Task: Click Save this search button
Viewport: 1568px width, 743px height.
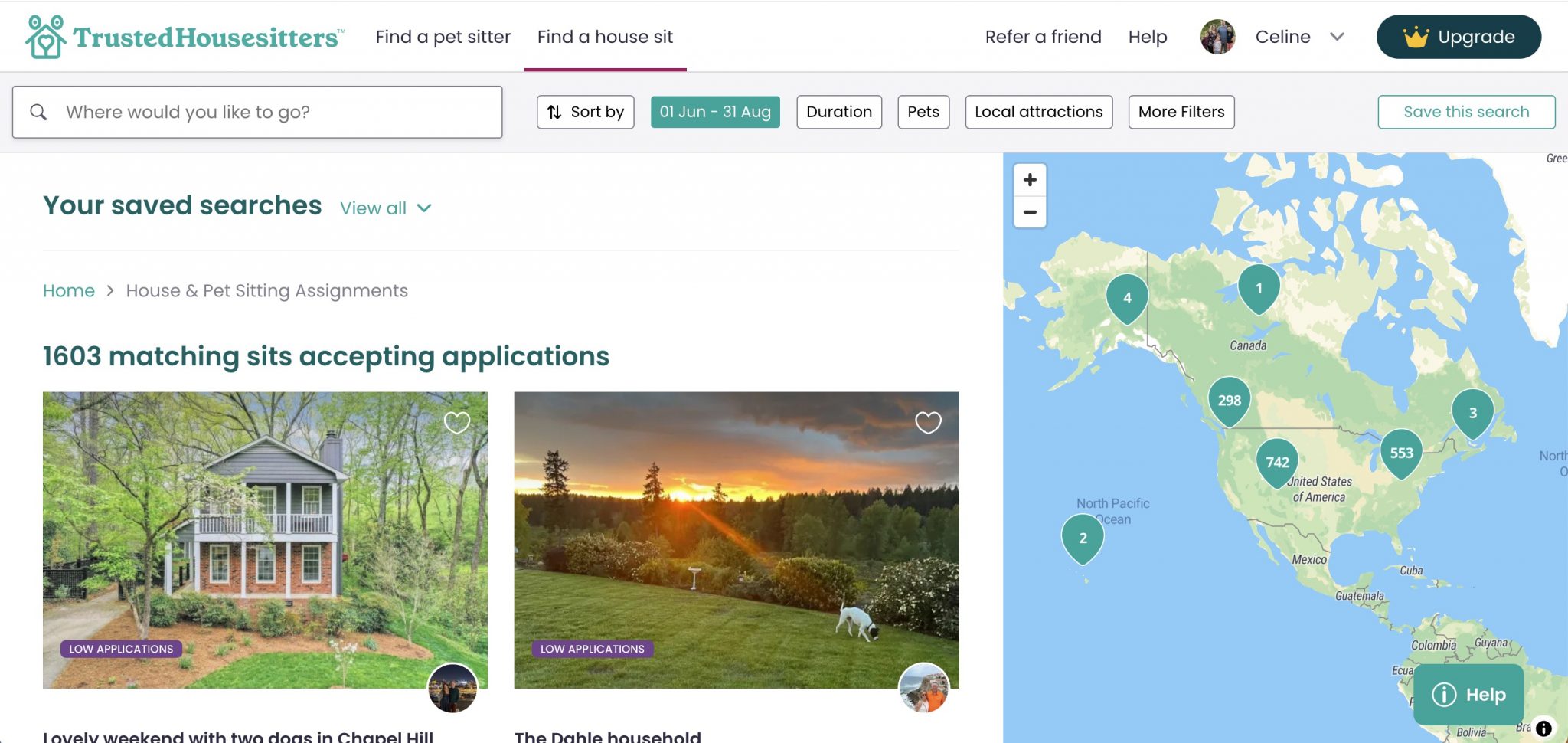Action: click(x=1466, y=112)
